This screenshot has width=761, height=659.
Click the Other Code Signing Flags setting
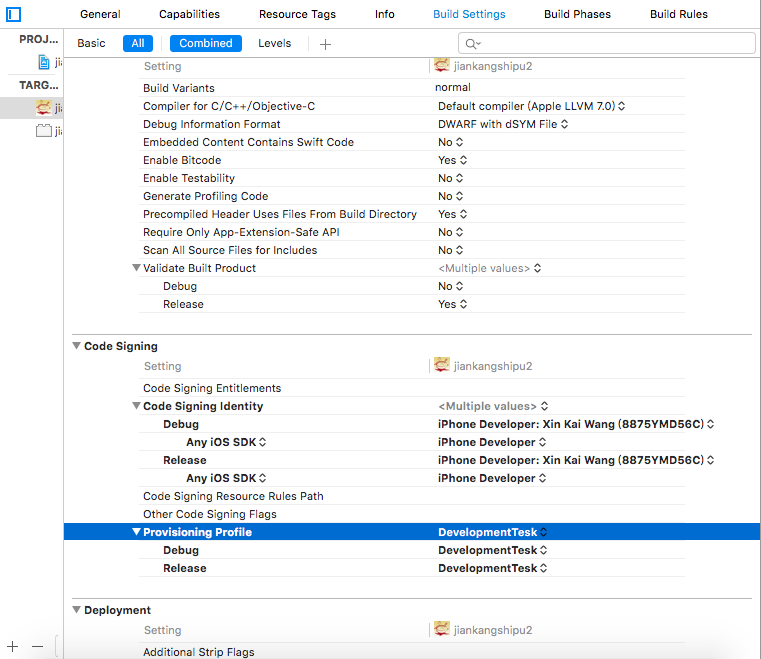click(x=209, y=514)
